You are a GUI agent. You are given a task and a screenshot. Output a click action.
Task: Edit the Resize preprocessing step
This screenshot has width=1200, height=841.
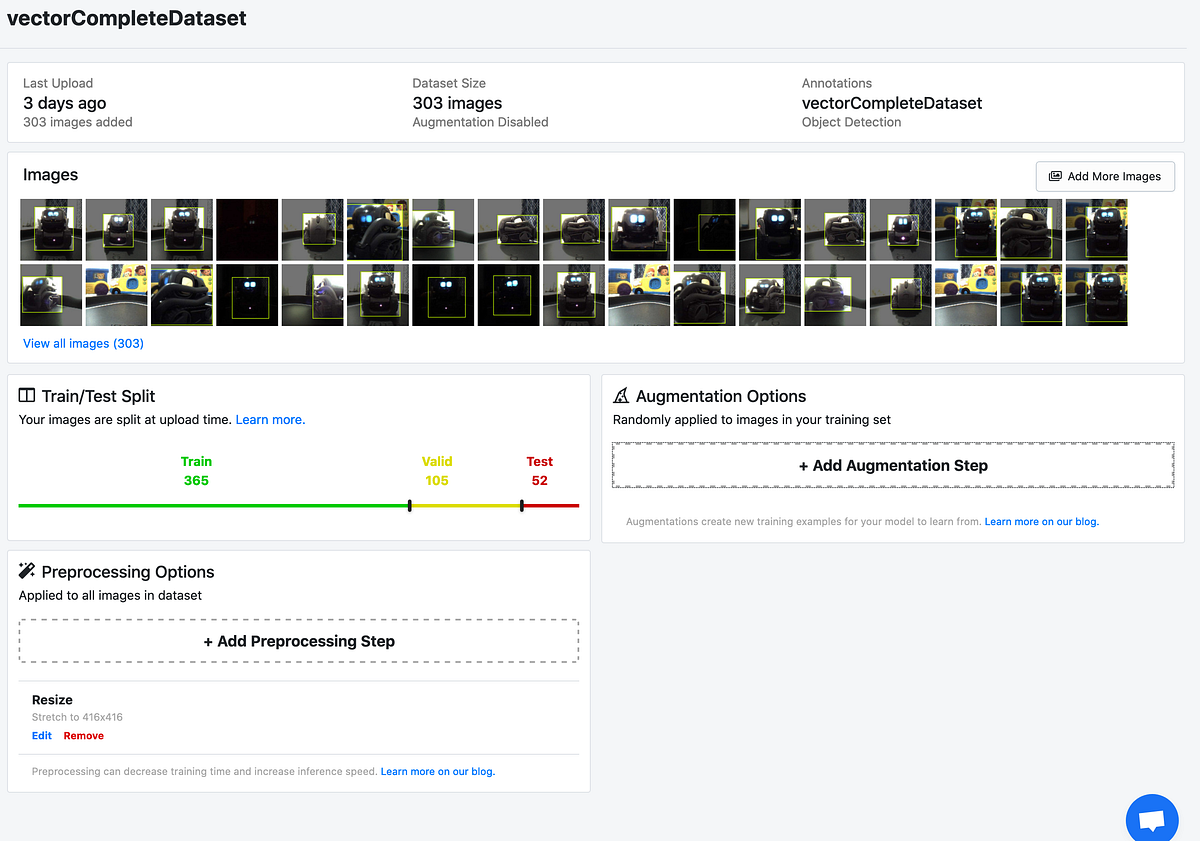41,735
